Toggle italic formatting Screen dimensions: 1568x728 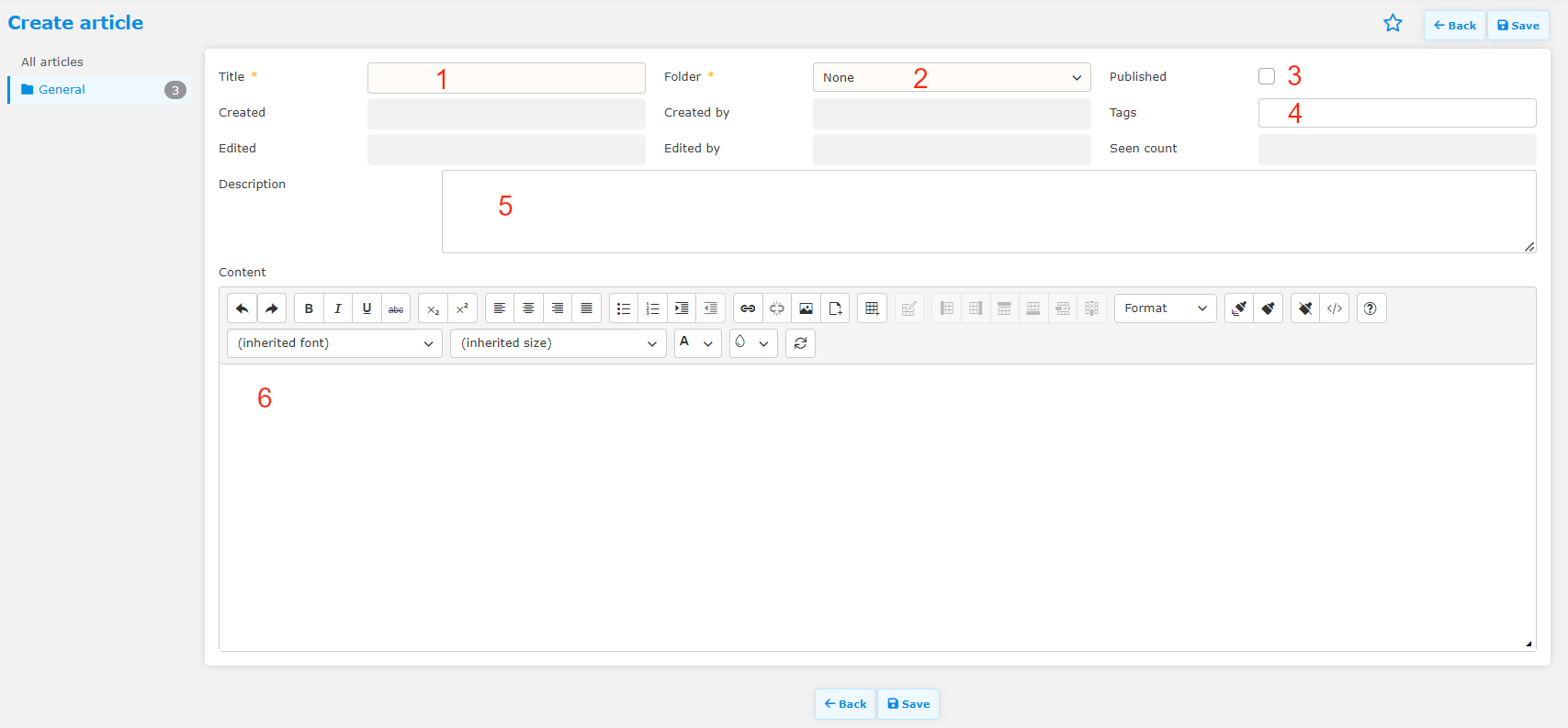(x=337, y=308)
